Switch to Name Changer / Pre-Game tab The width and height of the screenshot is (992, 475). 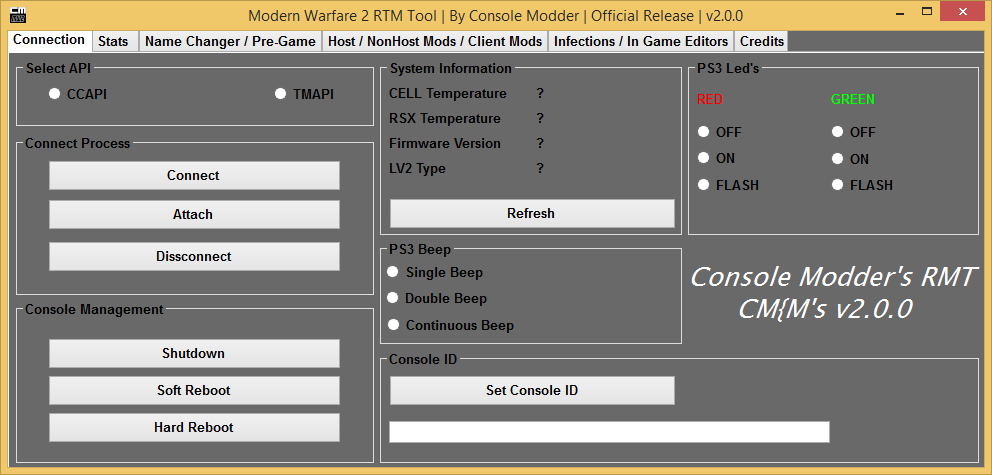click(230, 41)
